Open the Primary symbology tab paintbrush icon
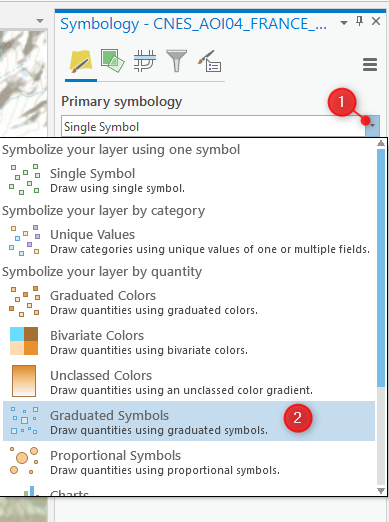 tap(81, 62)
